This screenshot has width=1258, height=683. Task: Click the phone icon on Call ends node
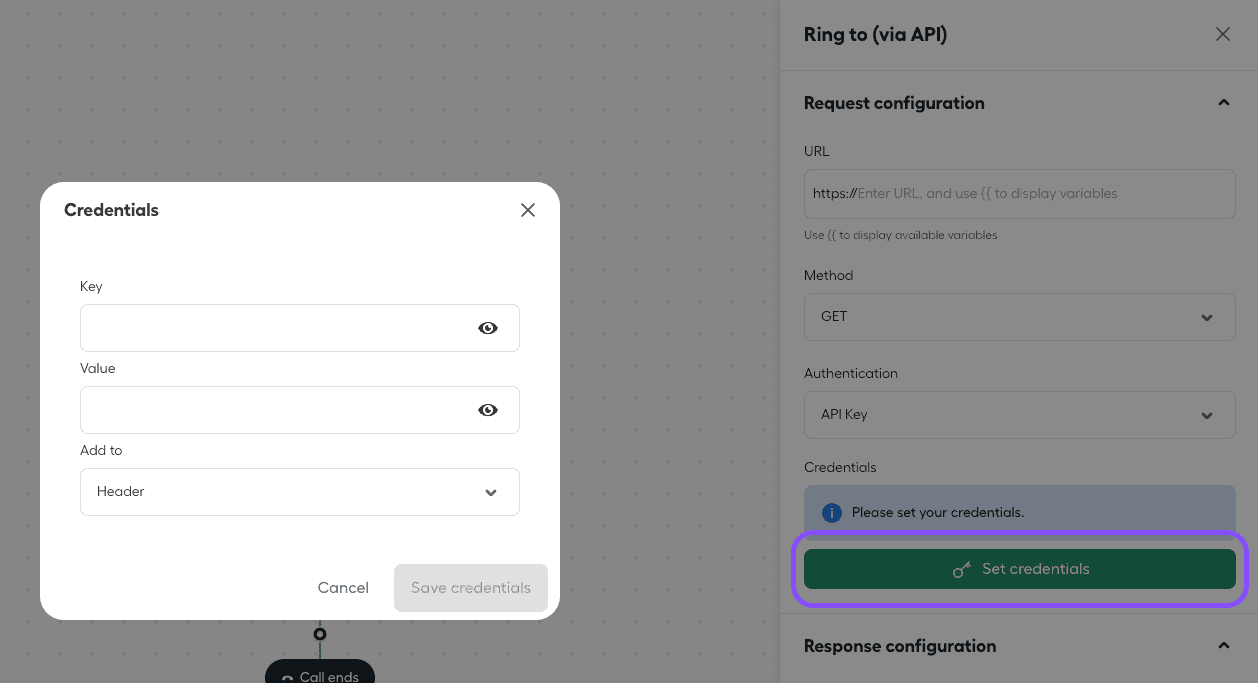[x=287, y=678]
